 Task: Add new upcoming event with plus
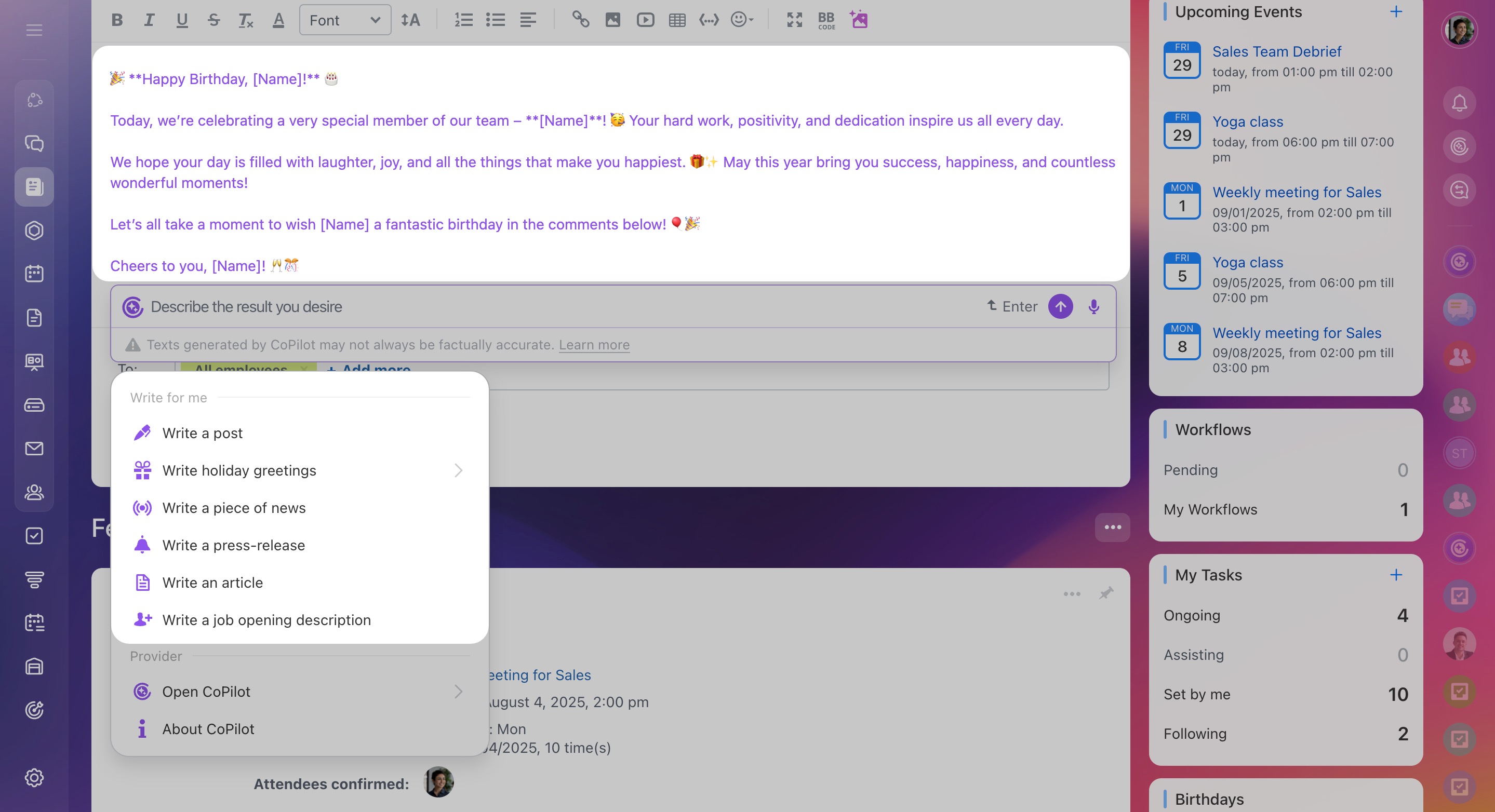coord(1396,11)
